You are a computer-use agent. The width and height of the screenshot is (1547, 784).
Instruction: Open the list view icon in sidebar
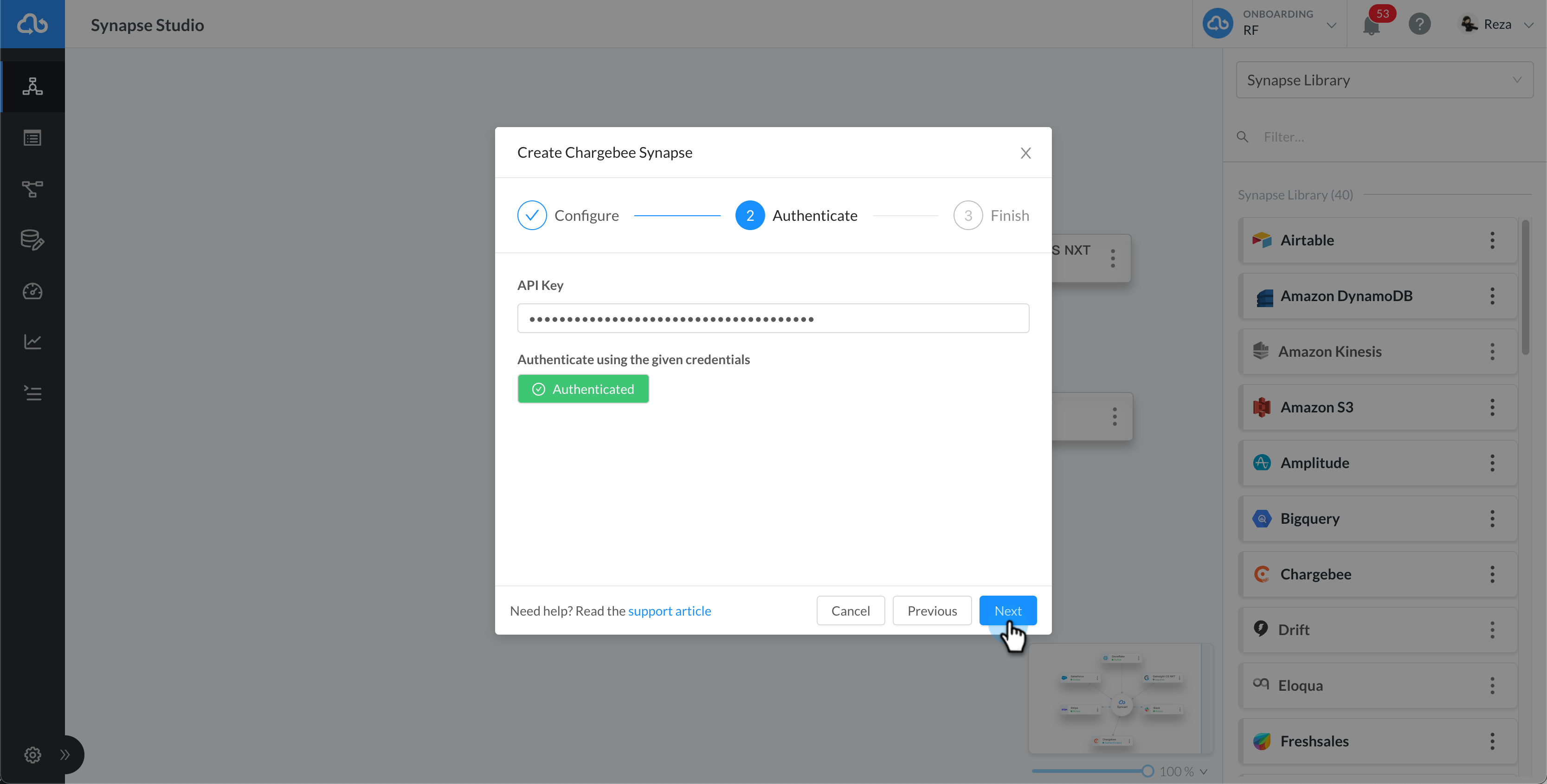click(32, 138)
